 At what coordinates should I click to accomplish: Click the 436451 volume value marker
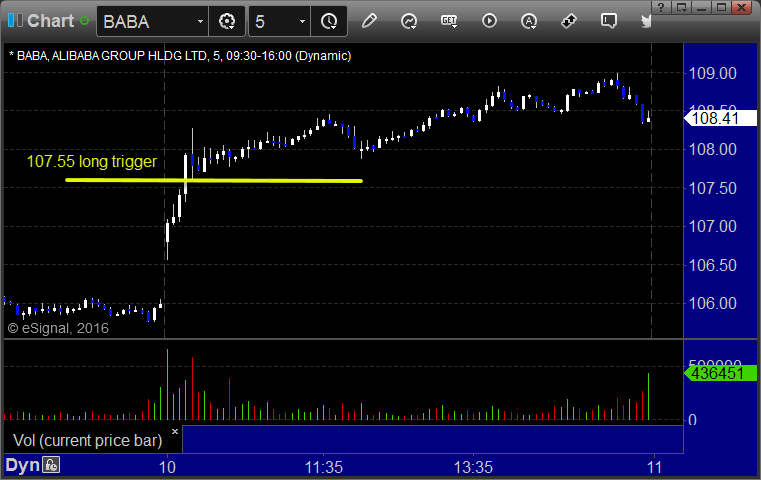720,373
